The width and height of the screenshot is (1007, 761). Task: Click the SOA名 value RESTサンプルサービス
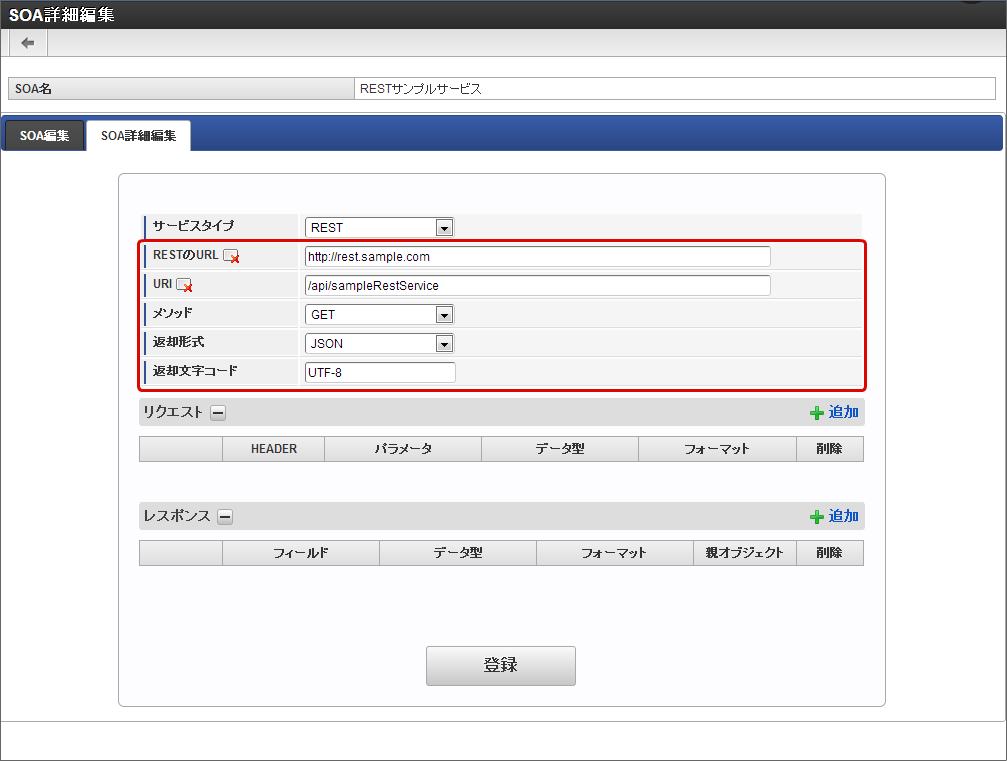coord(421,89)
